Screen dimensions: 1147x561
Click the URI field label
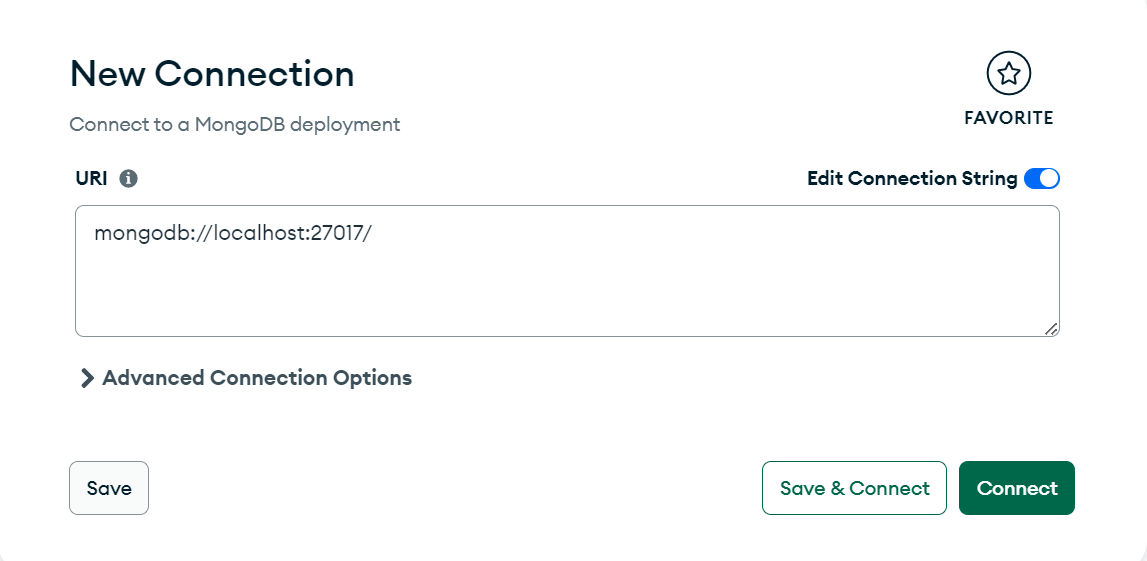click(91, 179)
